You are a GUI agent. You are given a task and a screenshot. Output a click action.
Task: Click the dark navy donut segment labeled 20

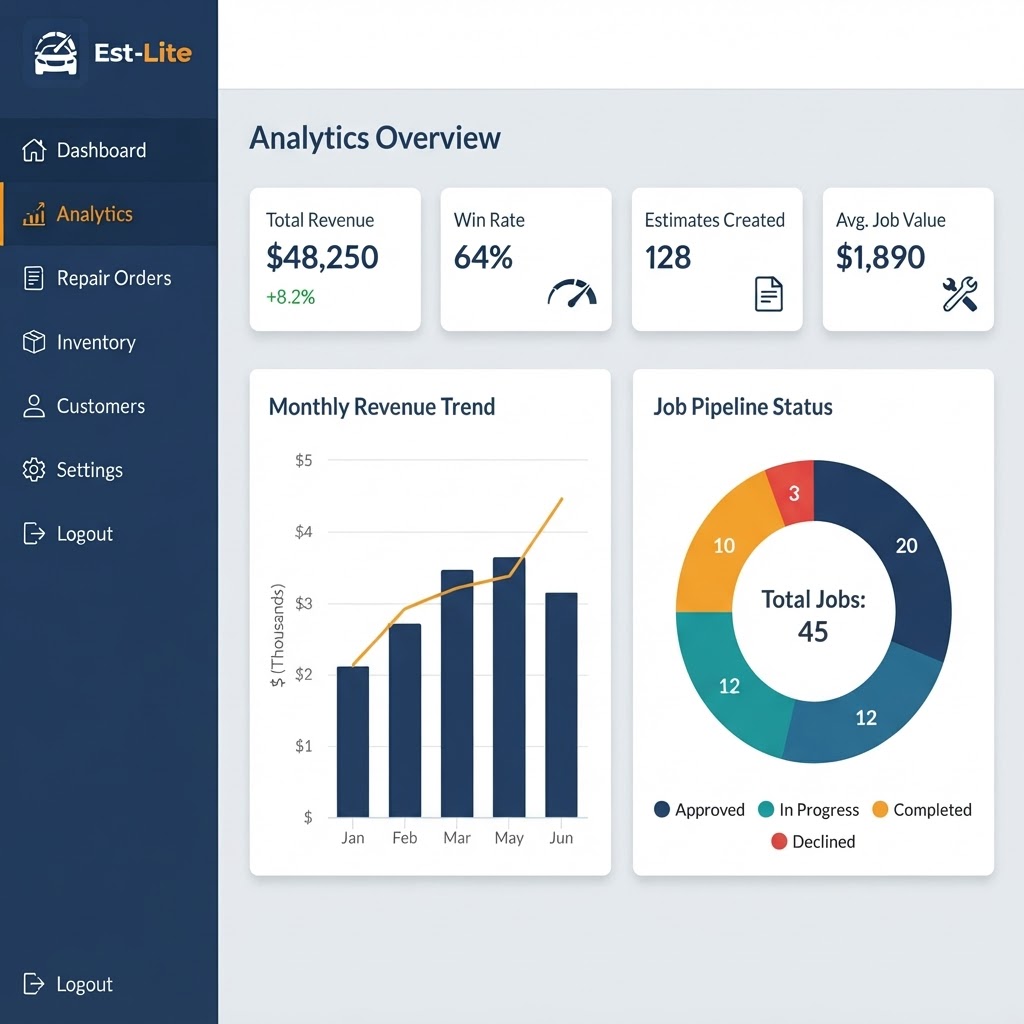906,545
